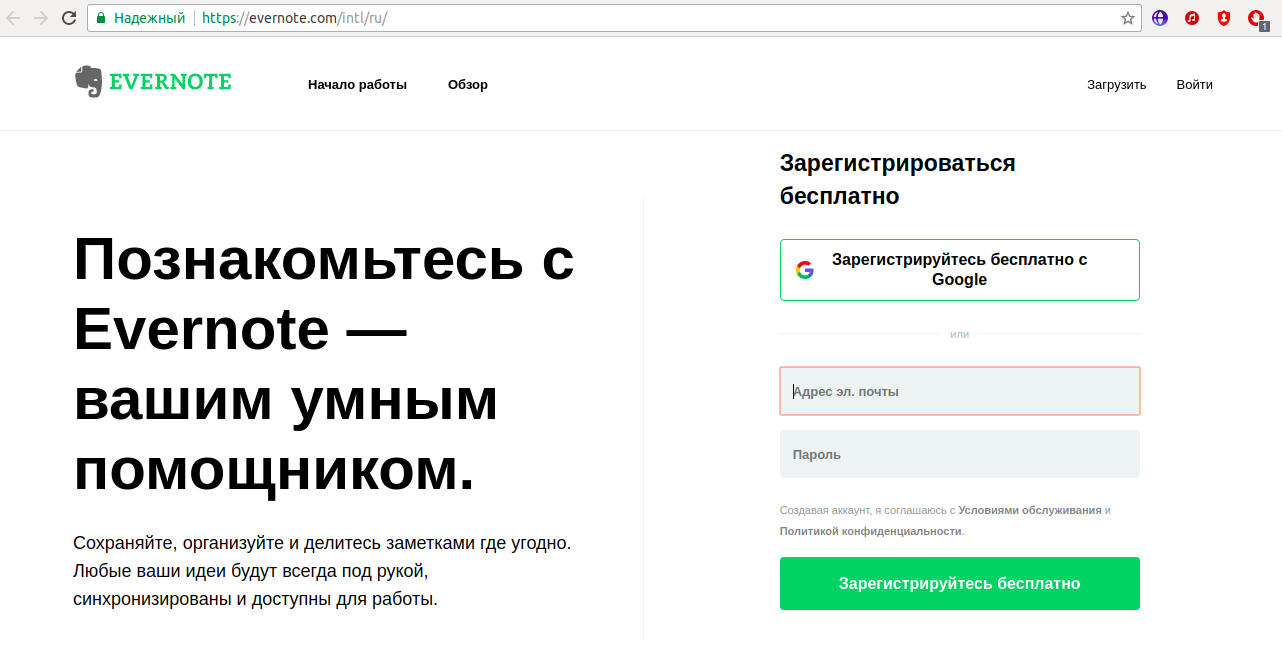Open the red extension with badge 1
The width and height of the screenshot is (1282, 668).
[x=1257, y=19]
